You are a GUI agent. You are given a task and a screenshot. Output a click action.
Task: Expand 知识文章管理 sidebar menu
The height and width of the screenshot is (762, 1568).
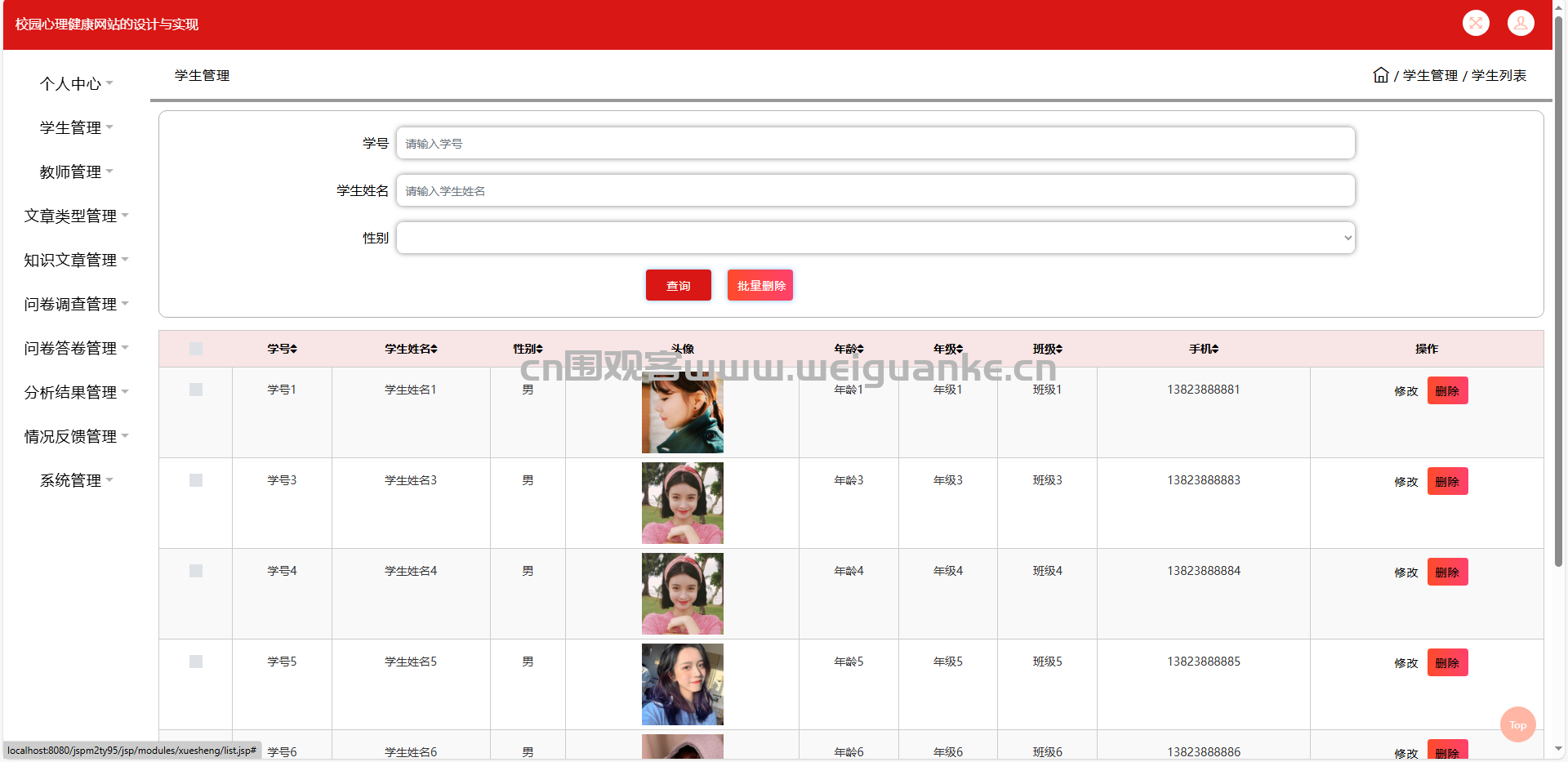(76, 260)
